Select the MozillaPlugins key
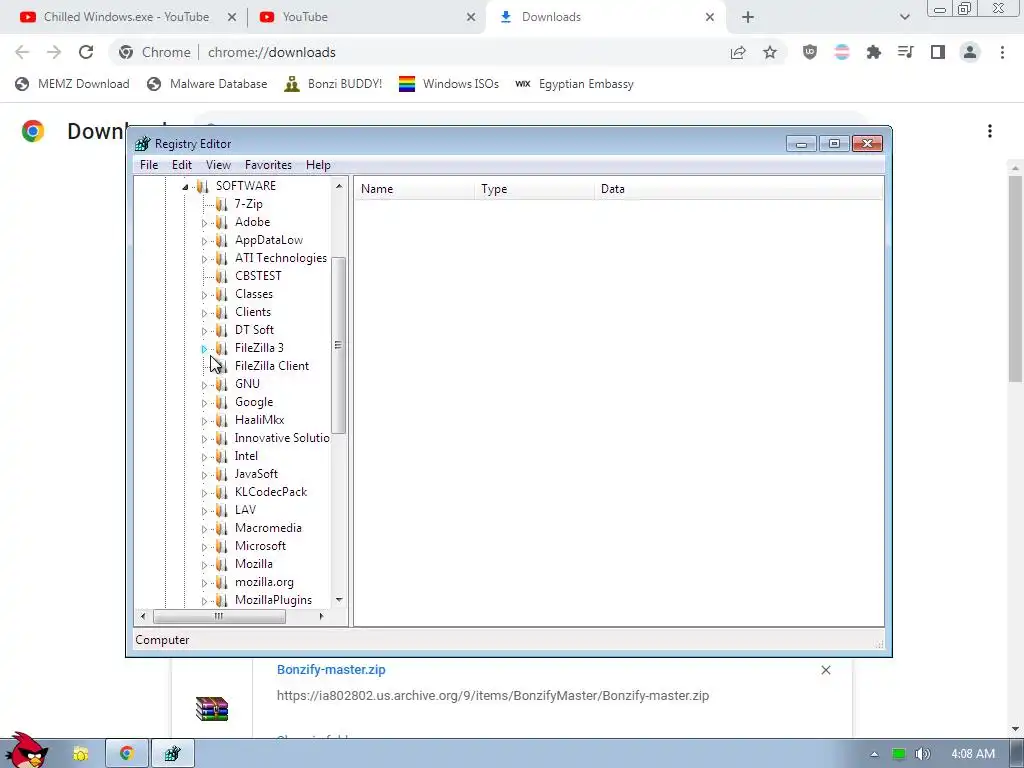This screenshot has height=768, width=1024. tap(273, 600)
